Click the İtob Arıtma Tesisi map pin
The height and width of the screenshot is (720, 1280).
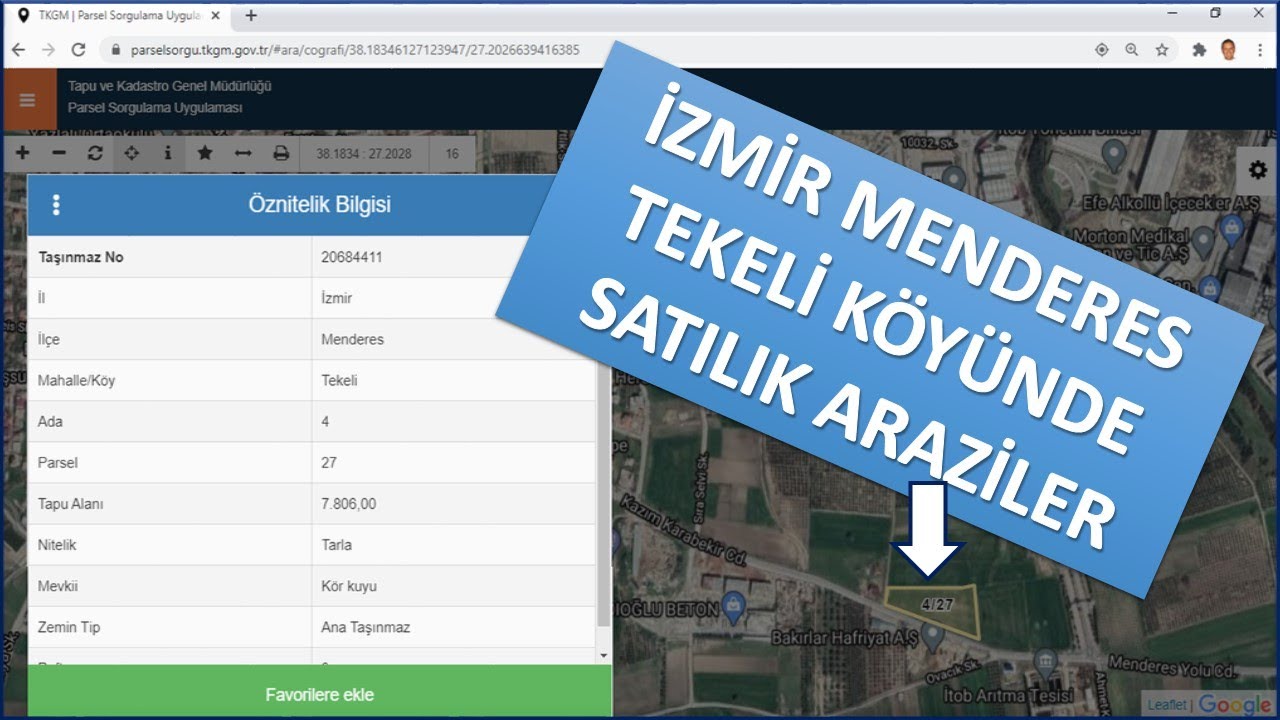pyautogui.click(x=1046, y=661)
